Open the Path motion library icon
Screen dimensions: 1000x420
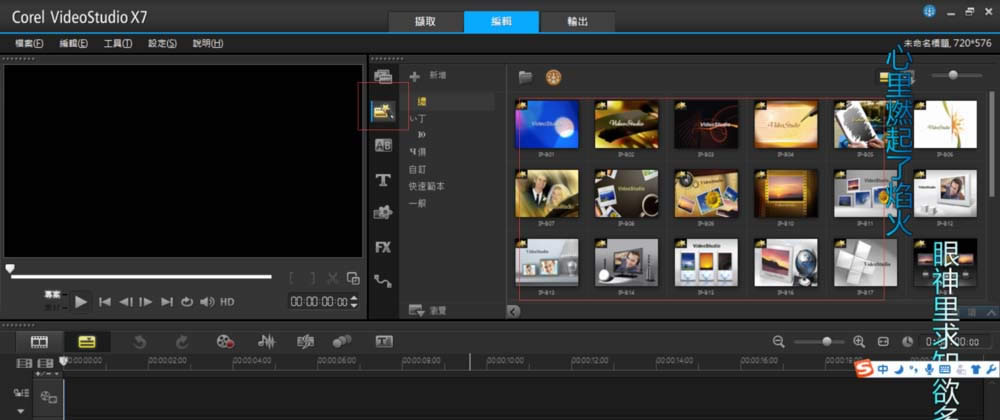pos(383,281)
